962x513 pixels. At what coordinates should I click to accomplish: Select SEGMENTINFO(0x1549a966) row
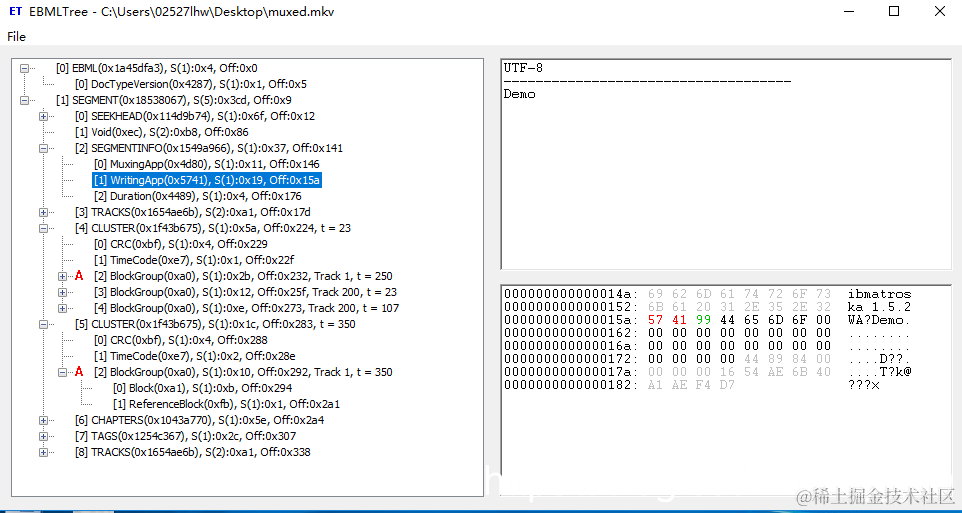click(209, 148)
